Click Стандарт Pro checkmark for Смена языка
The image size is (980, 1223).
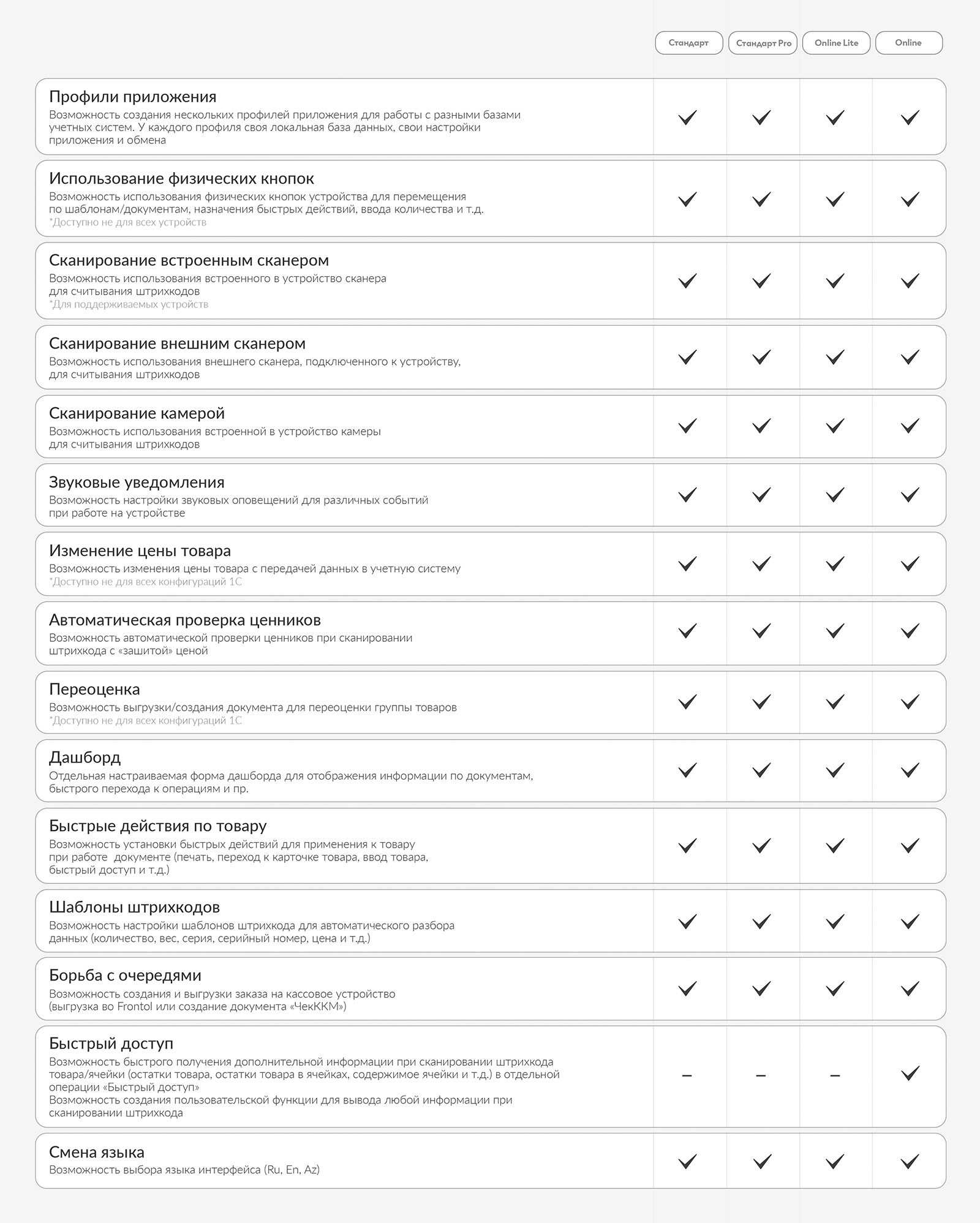tap(761, 1161)
